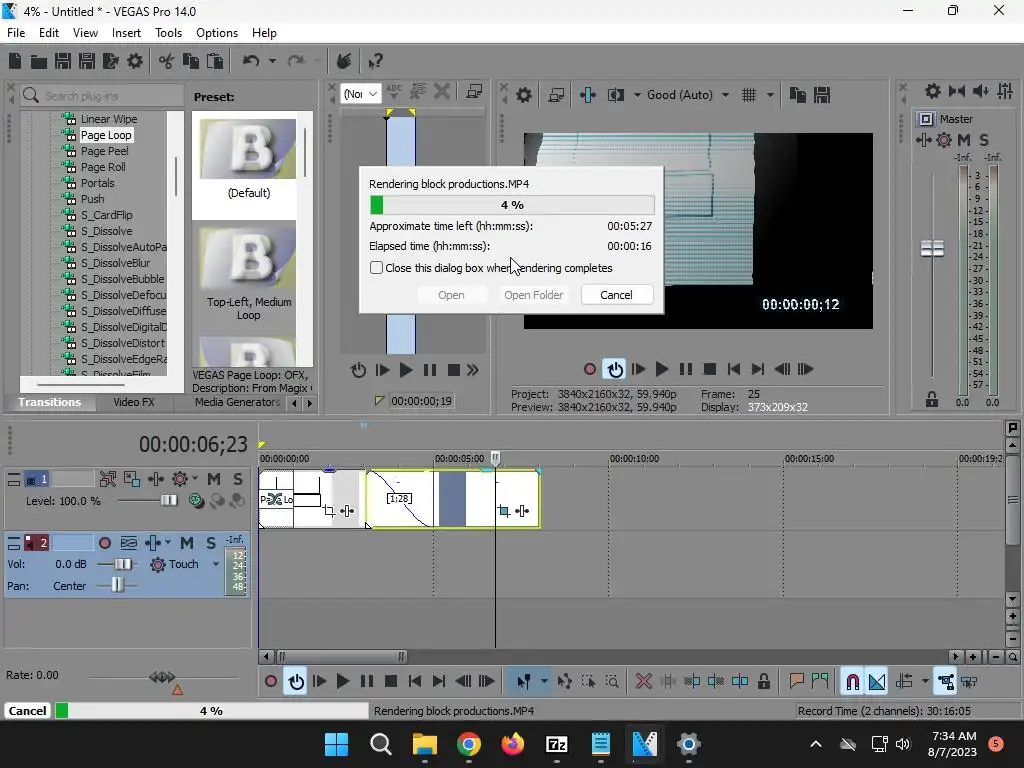The height and width of the screenshot is (768, 1024).
Task: Click the Delete red X icon in timeline toolbar
Action: 644,682
